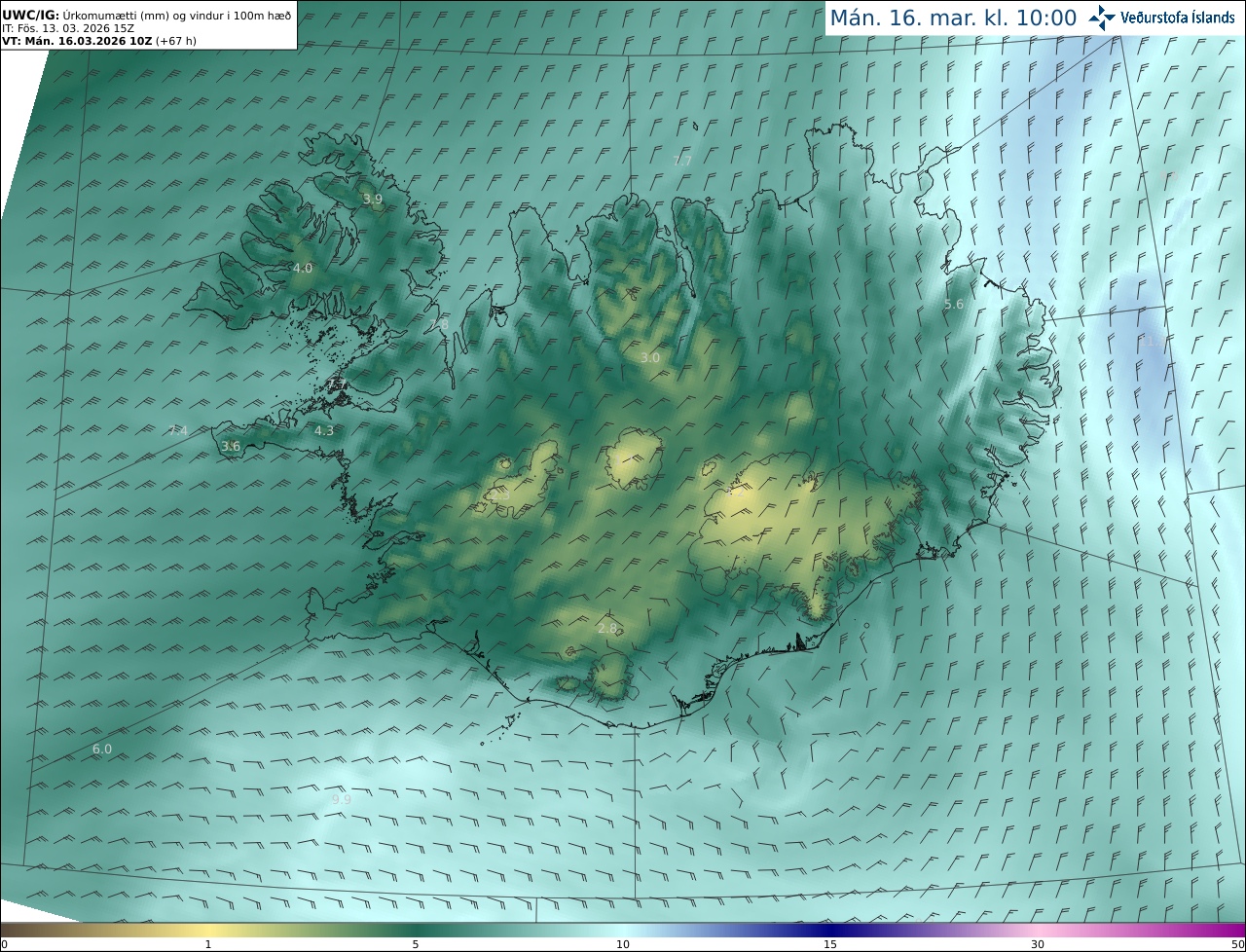Click the 0 tick on the color scale
The width and height of the screenshot is (1246, 952).
coord(4,944)
